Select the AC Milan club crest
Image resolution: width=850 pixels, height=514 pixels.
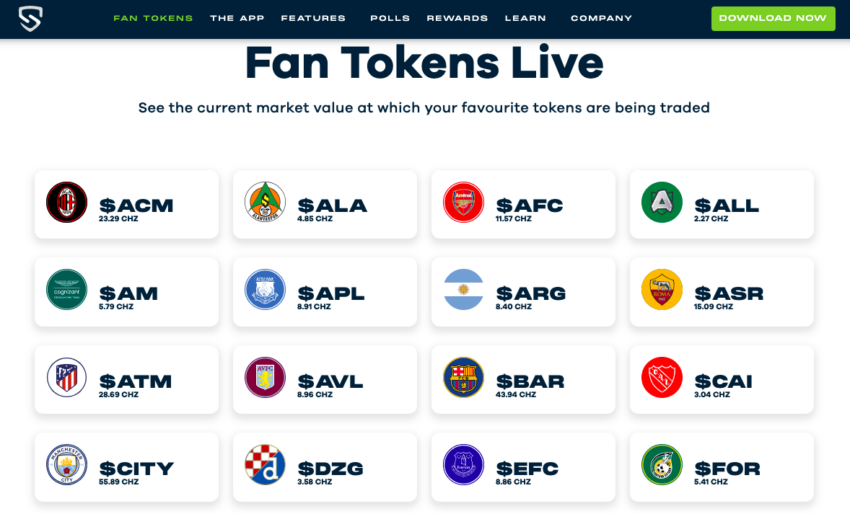(67, 202)
